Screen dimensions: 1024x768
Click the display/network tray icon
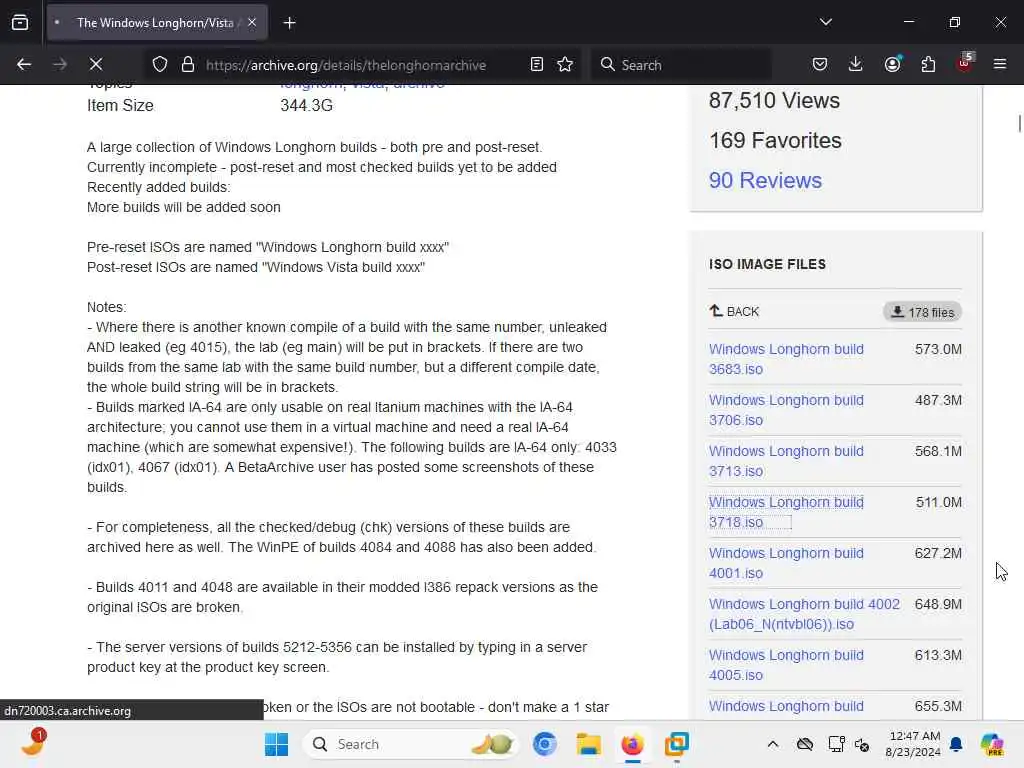click(836, 744)
